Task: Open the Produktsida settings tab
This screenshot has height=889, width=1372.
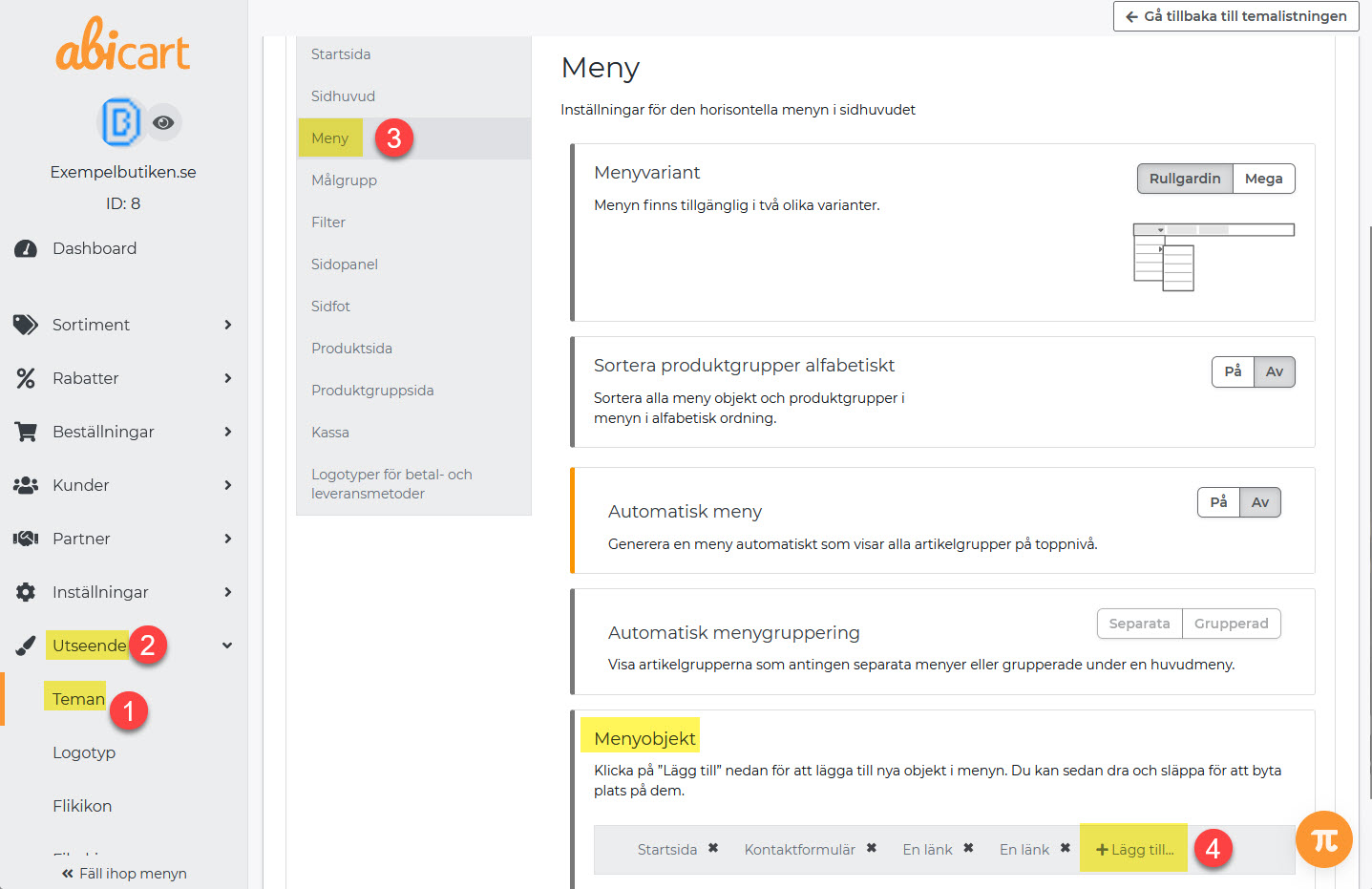Action: tap(351, 349)
